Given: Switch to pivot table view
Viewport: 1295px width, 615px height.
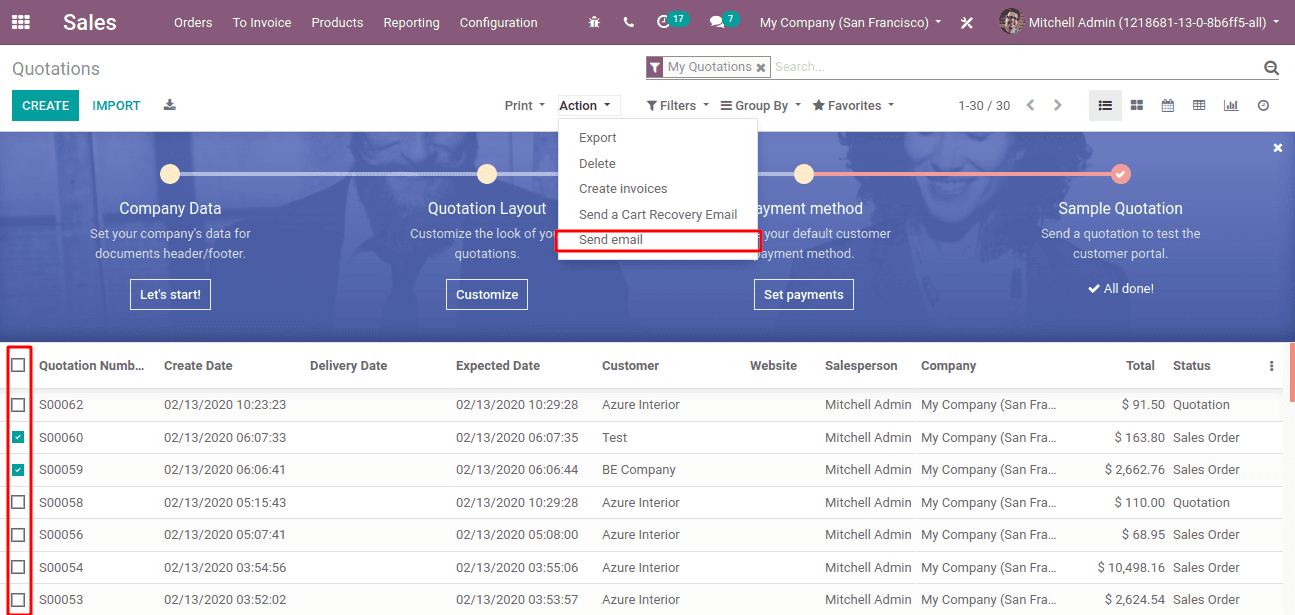Looking at the screenshot, I should coord(1199,105).
